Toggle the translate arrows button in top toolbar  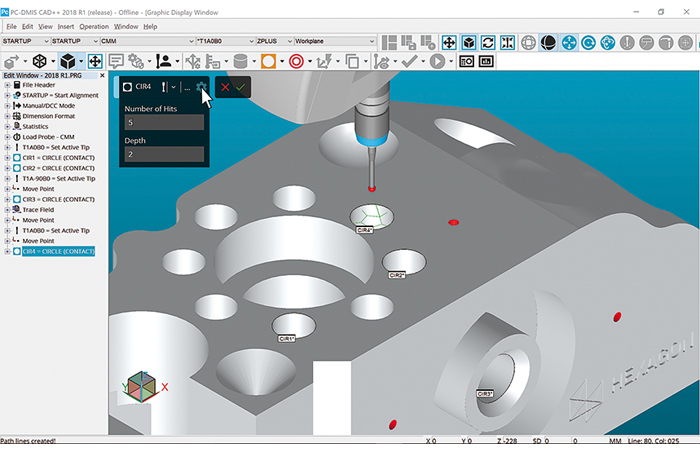pos(449,43)
